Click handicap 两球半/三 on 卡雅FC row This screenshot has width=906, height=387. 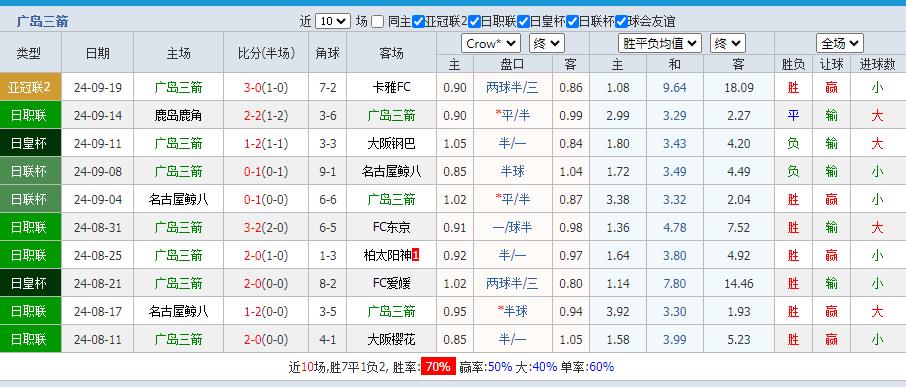pos(513,88)
